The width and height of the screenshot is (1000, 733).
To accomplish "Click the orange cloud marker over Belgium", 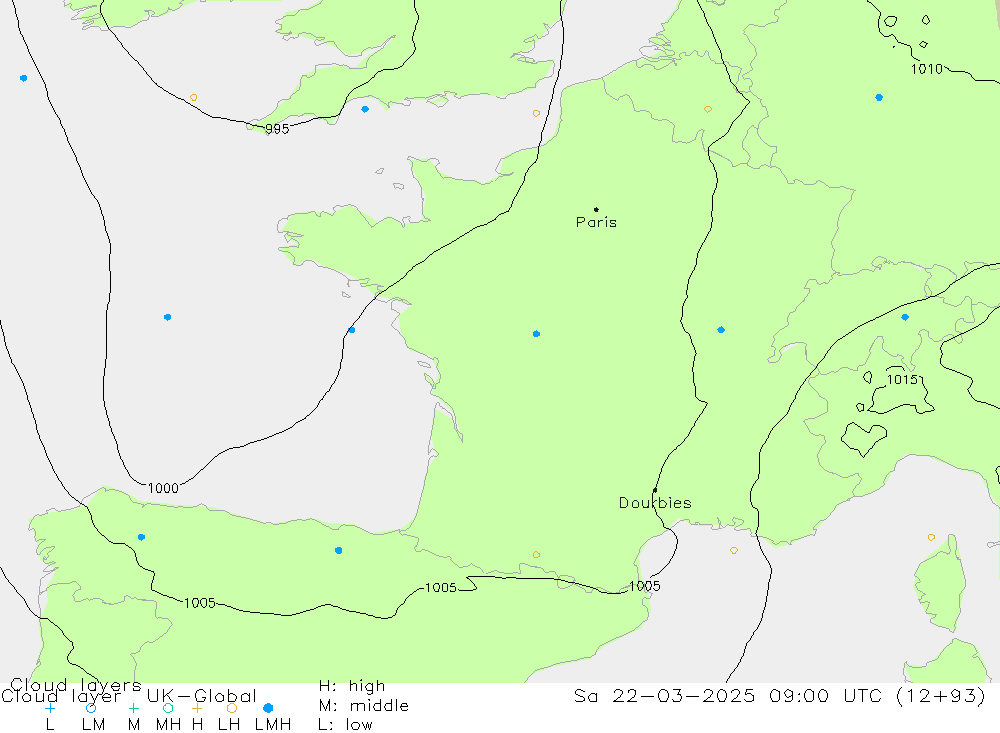I will point(708,110).
